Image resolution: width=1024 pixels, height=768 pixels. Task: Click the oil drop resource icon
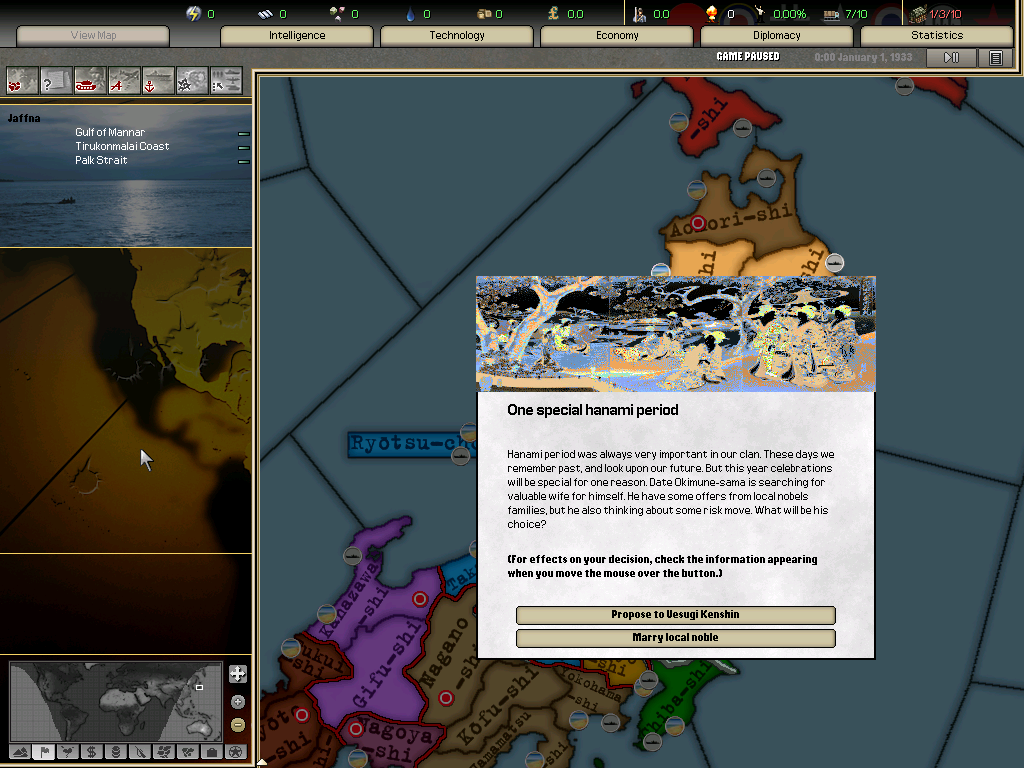click(410, 14)
